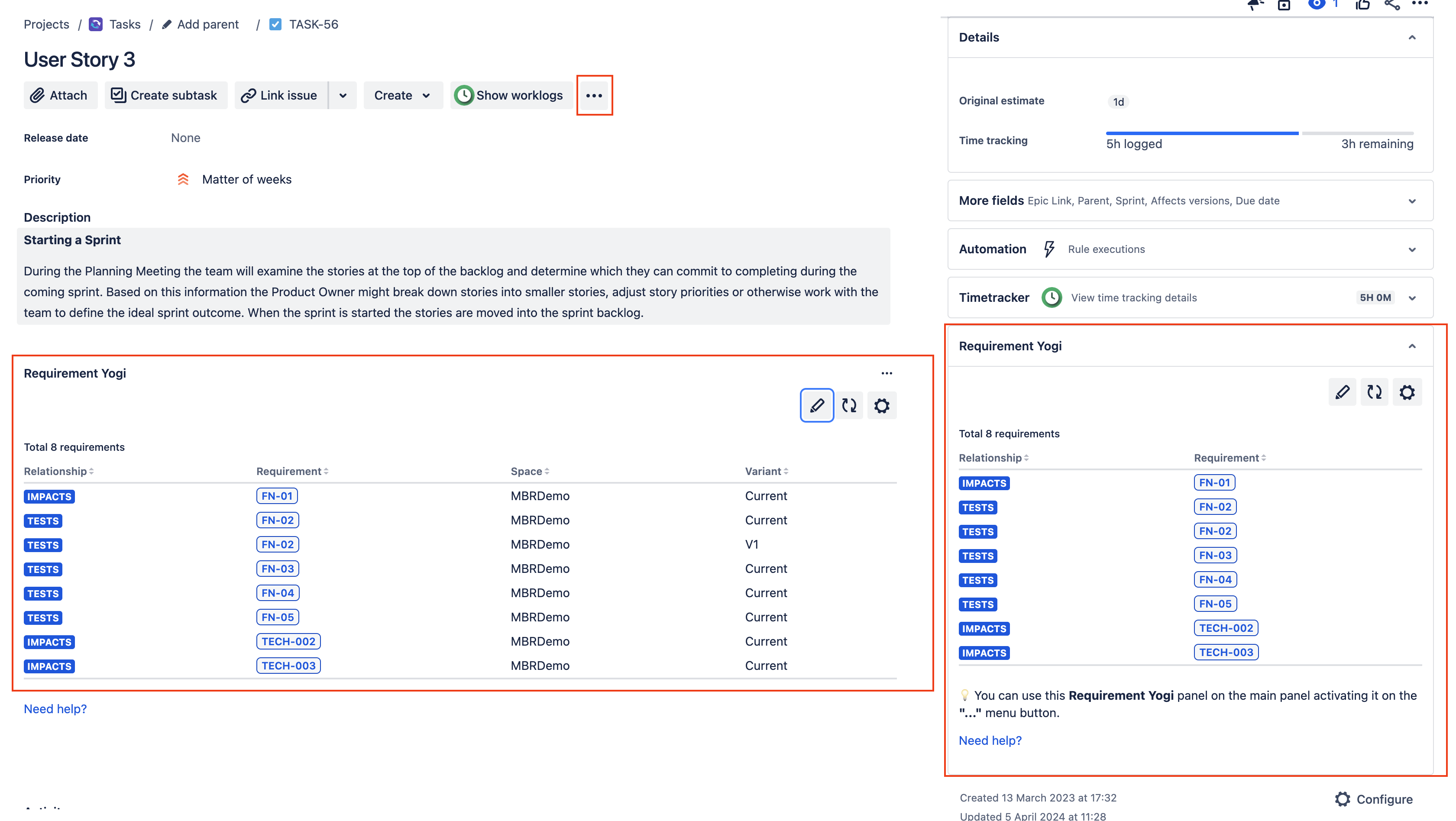Select the edit pencil in Requirement Yogi panel
This screenshot has height=821, width=1456.
coord(817,405)
